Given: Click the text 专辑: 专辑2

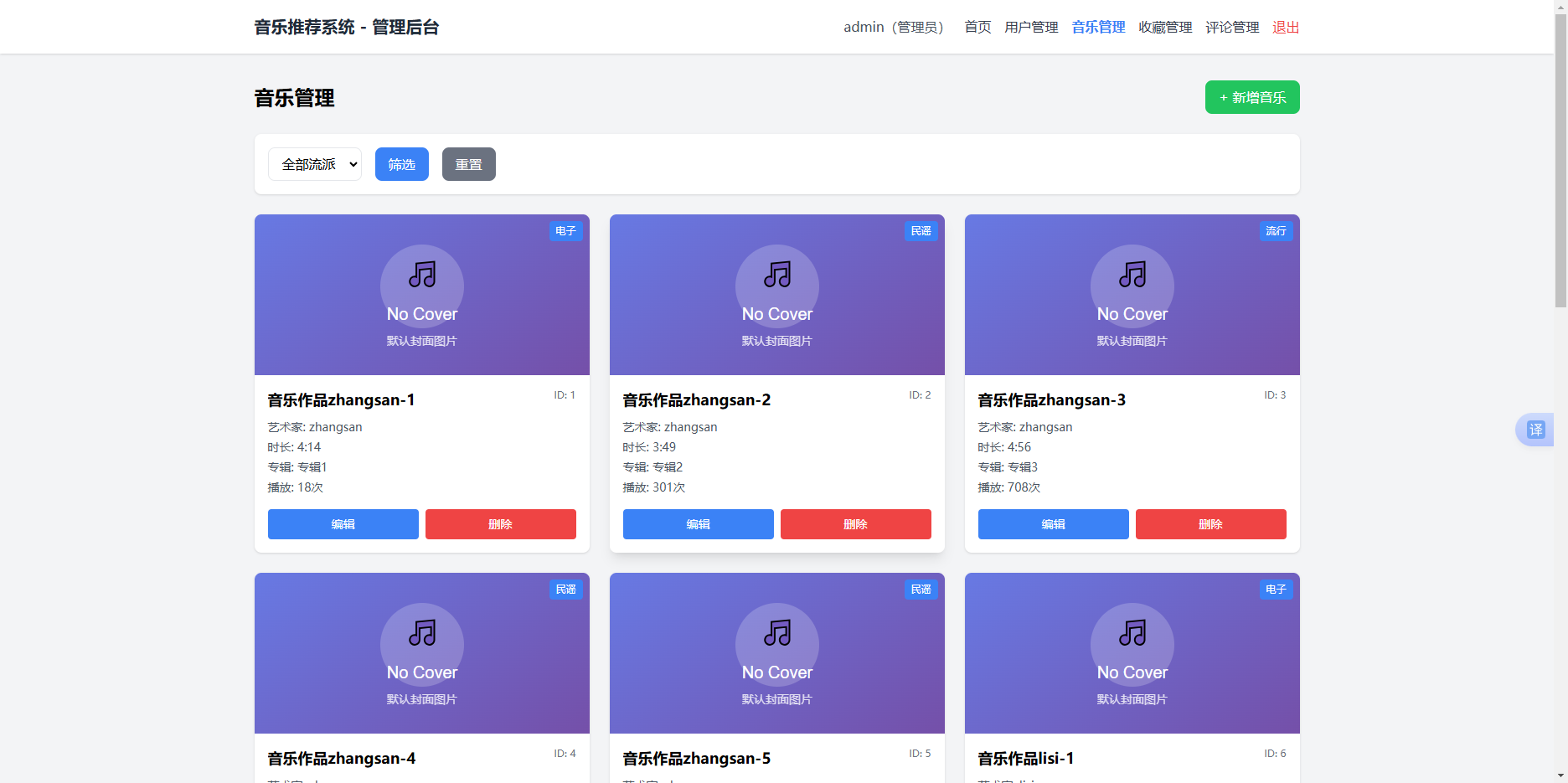Looking at the screenshot, I should [652, 467].
